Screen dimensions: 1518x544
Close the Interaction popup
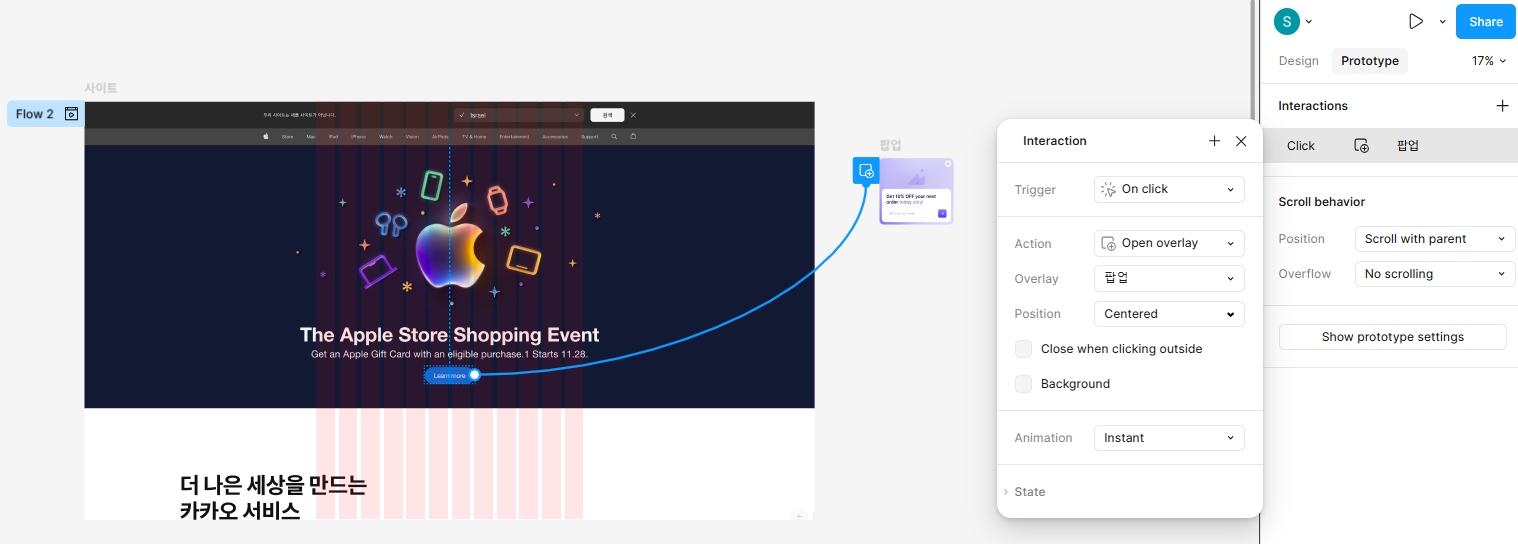pyautogui.click(x=1241, y=141)
